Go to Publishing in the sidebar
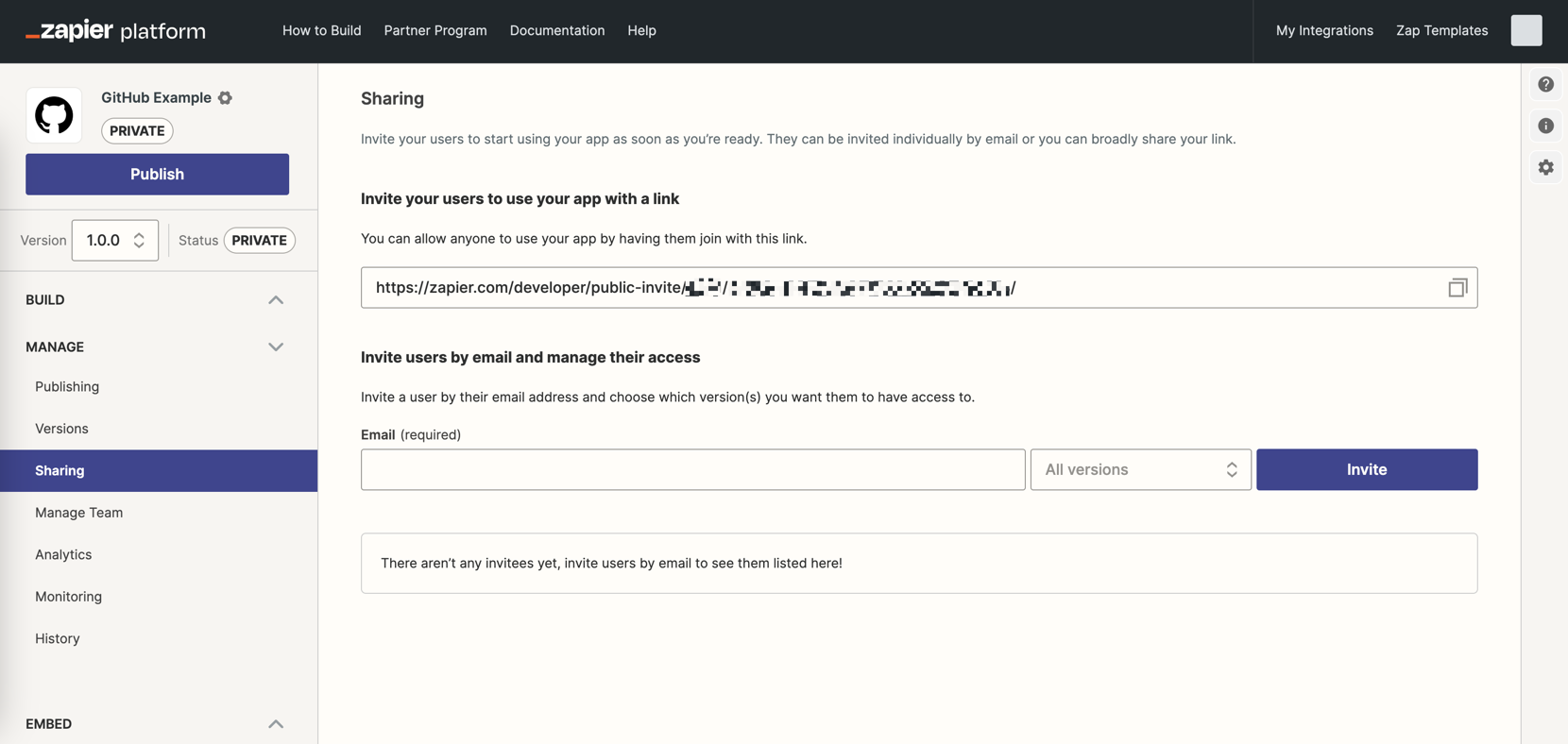Image resolution: width=1568 pixels, height=744 pixels. [x=67, y=386]
